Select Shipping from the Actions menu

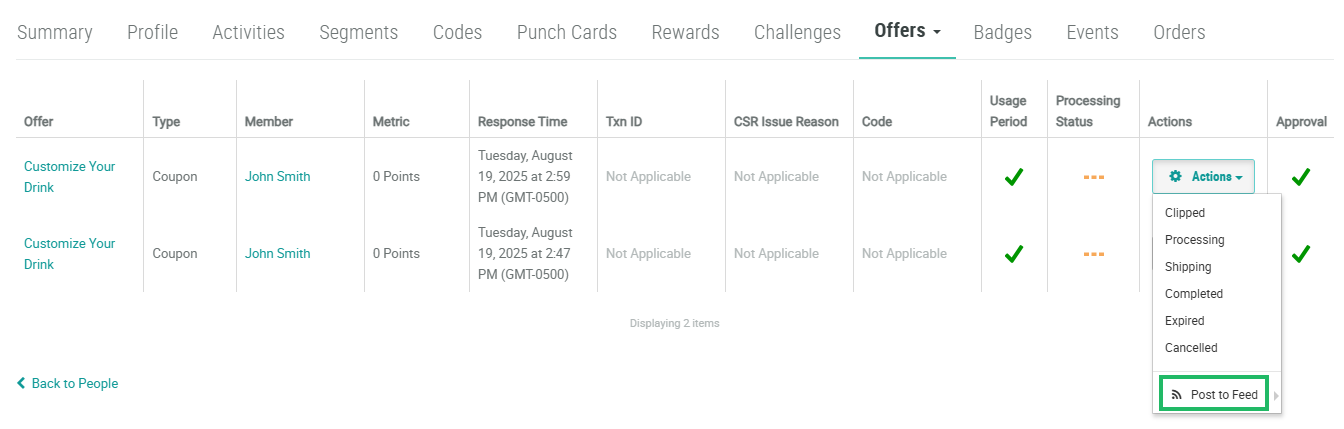coord(1188,267)
